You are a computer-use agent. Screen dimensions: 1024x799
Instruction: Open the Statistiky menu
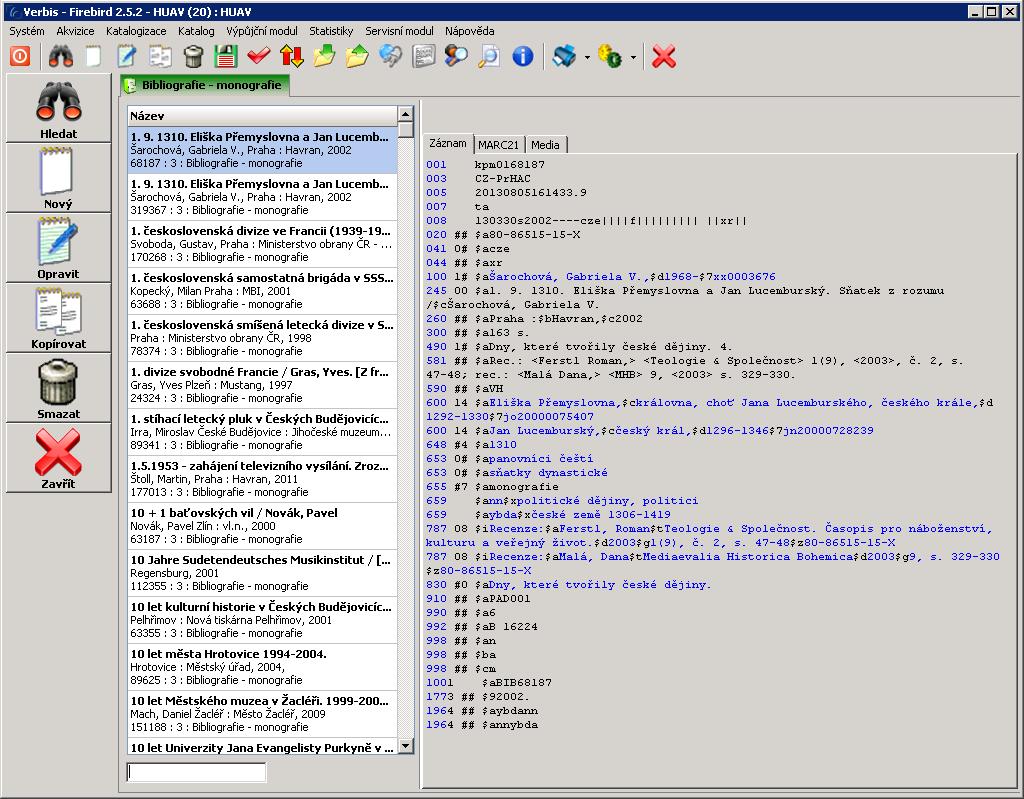[331, 31]
